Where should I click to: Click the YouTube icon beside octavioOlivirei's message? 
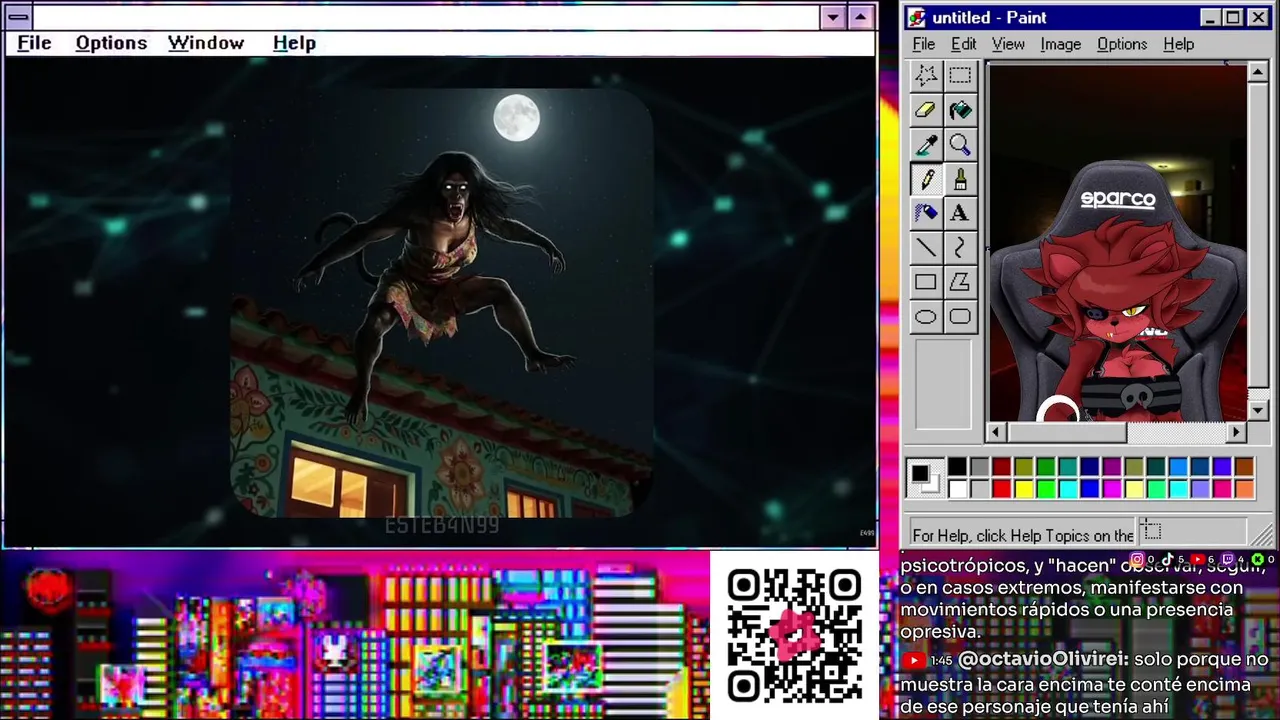pos(913,661)
